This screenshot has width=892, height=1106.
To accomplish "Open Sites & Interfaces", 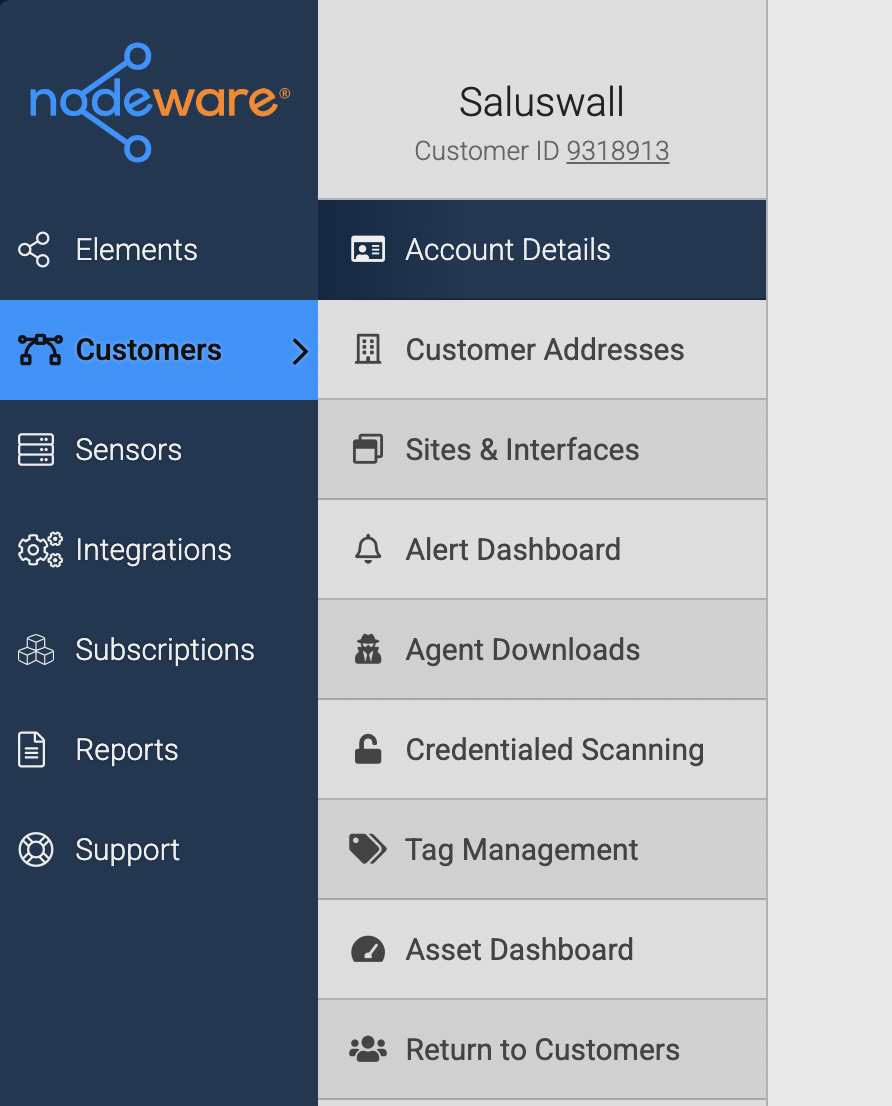I will point(542,449).
